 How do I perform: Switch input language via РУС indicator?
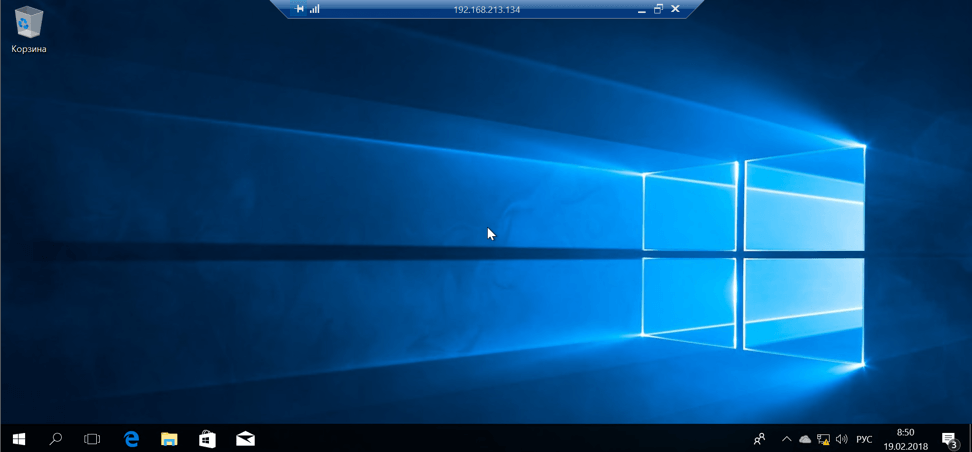[864, 439]
